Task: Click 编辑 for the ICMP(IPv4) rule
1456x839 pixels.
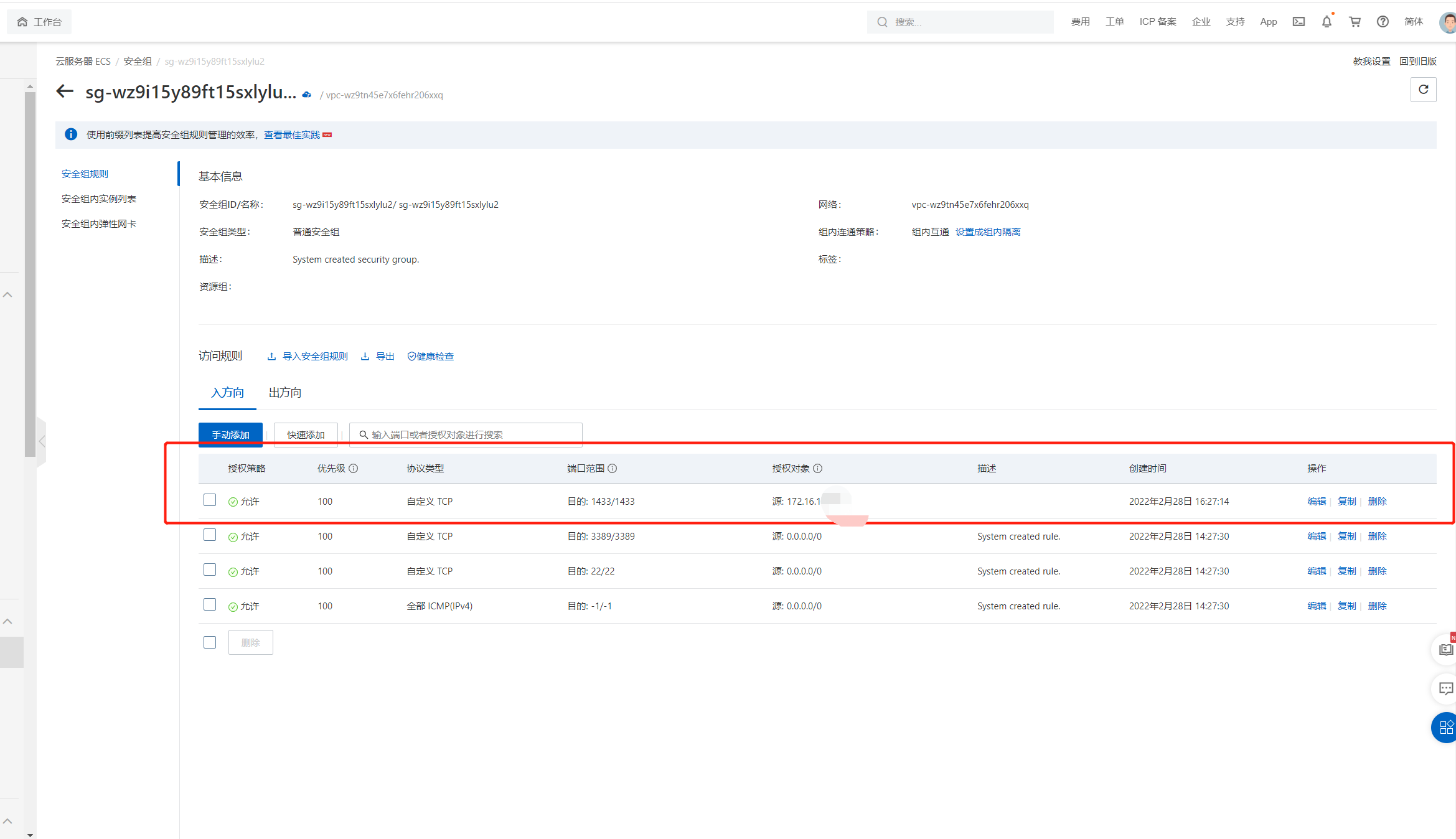Action: point(1317,606)
